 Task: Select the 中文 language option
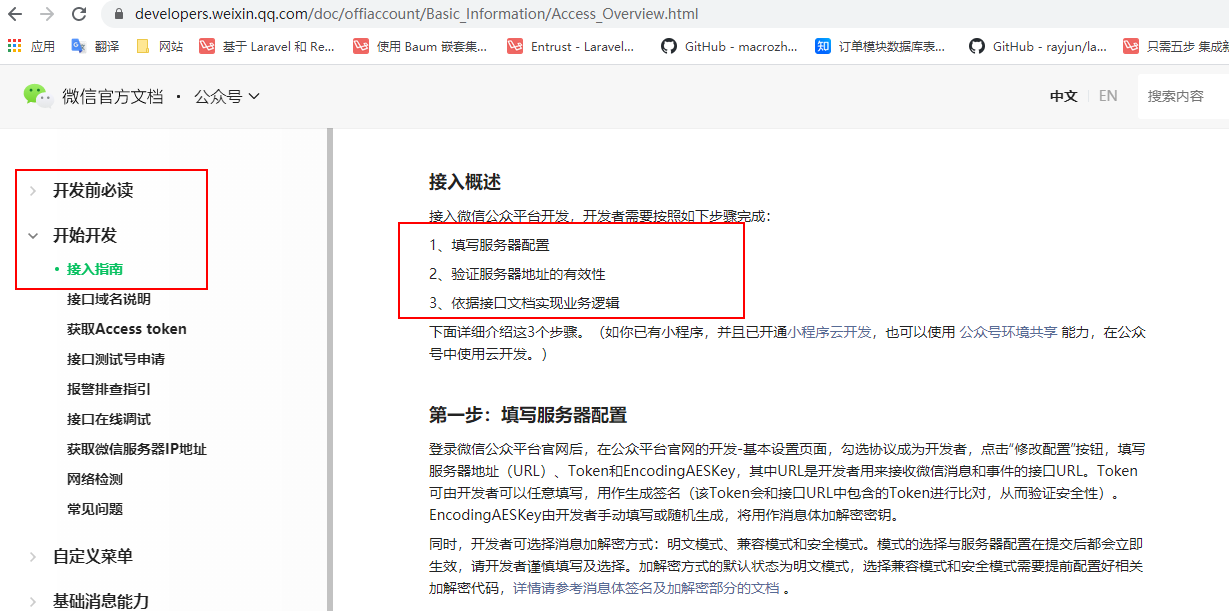coord(1064,96)
